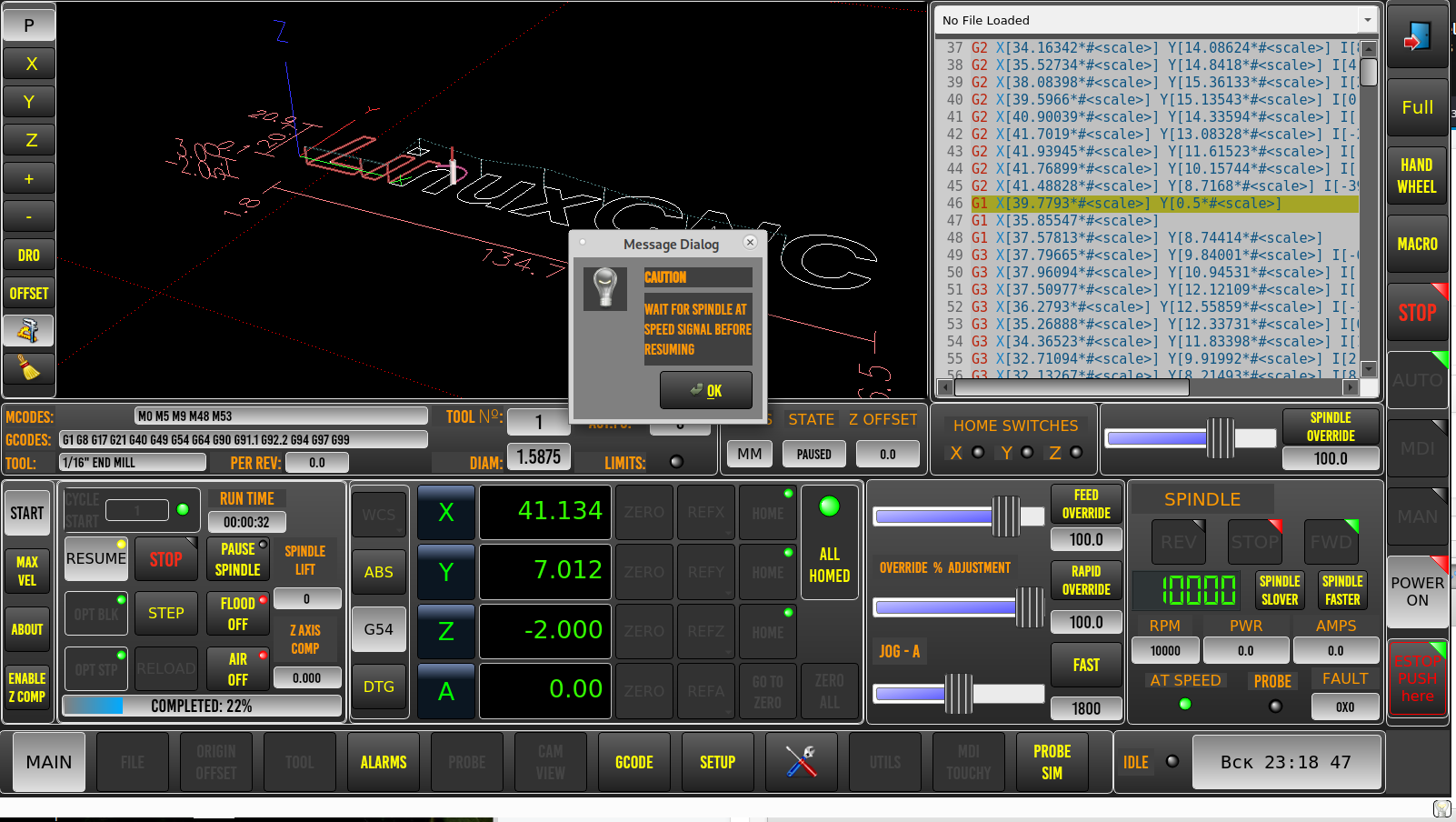This screenshot has width=1456, height=822.
Task: Click the STOP button next to RESUME
Action: click(x=165, y=559)
